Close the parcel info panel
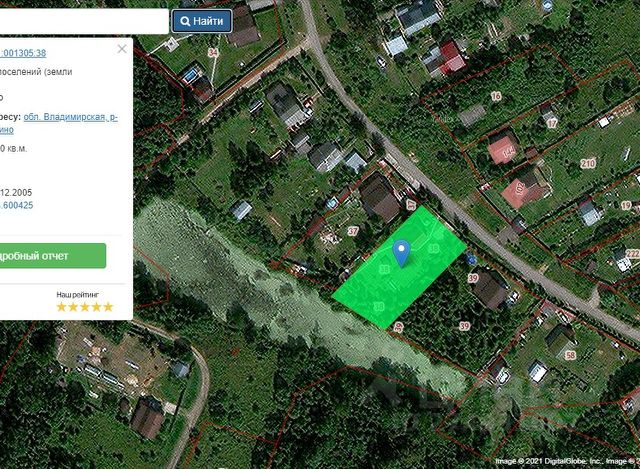The height and width of the screenshot is (469, 640). coord(122,49)
